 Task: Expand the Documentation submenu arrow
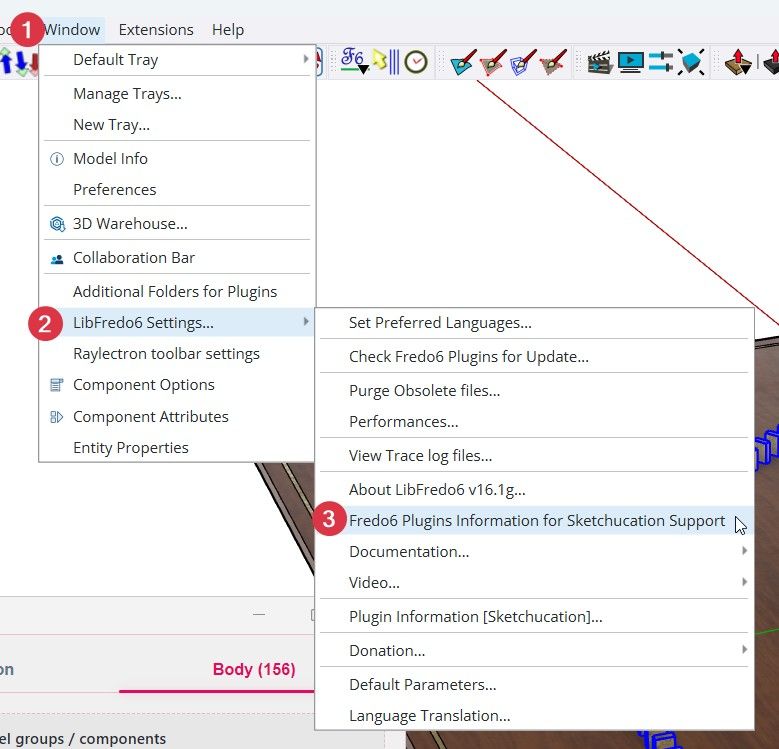(744, 550)
